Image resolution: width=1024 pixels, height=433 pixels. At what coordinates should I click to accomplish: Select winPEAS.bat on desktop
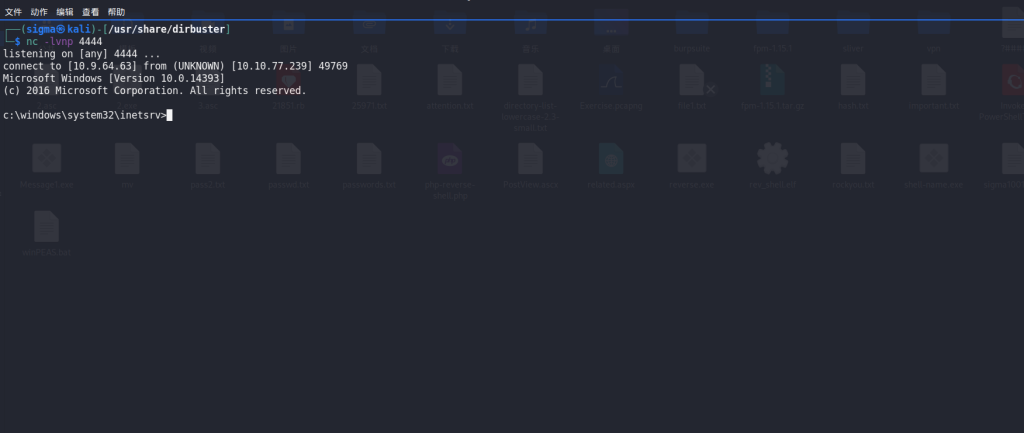click(x=46, y=234)
